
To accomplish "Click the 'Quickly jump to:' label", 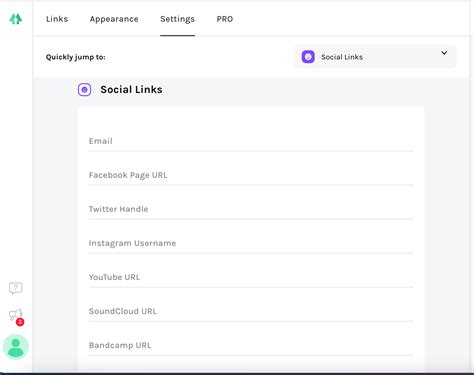I will (76, 57).
